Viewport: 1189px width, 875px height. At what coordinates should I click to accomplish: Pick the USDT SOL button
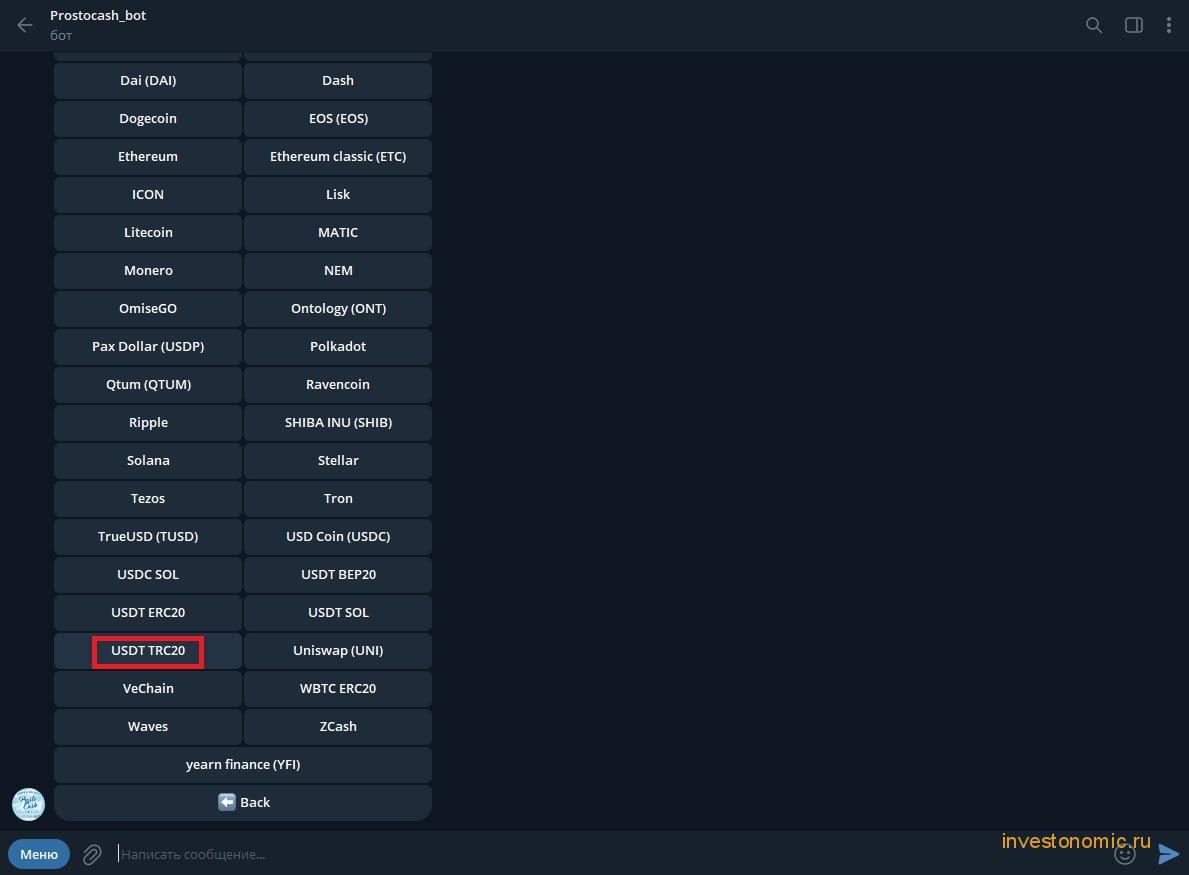pyautogui.click(x=338, y=612)
